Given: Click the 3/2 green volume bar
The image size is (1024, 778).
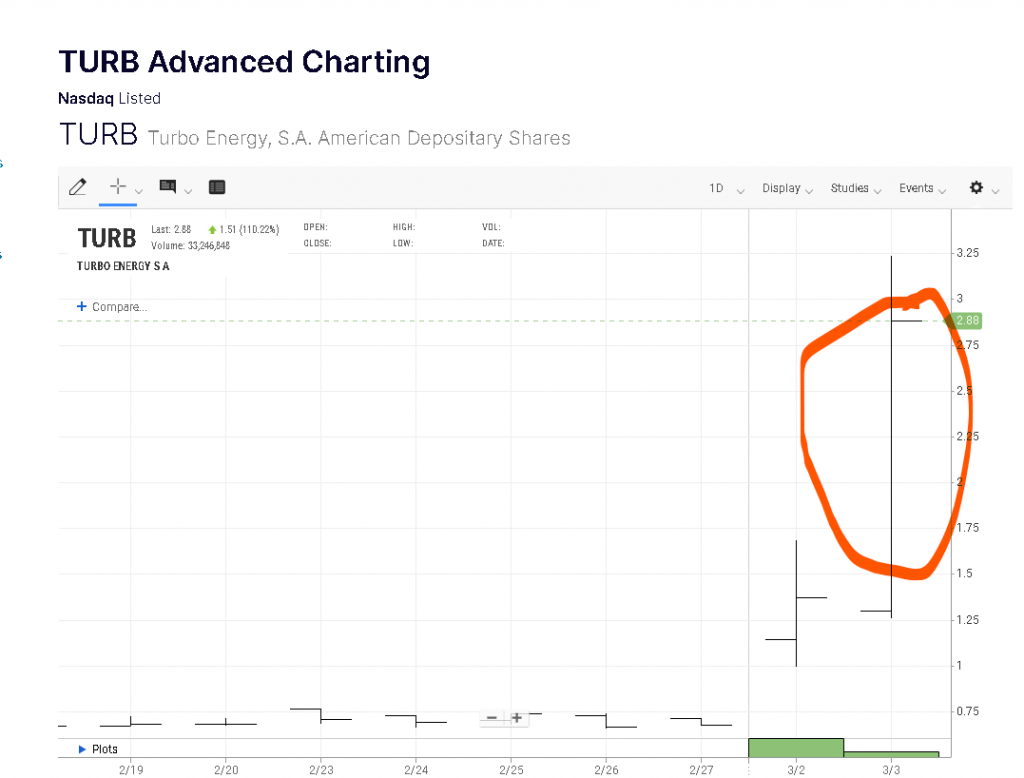Looking at the screenshot, I should pyautogui.click(x=796, y=748).
